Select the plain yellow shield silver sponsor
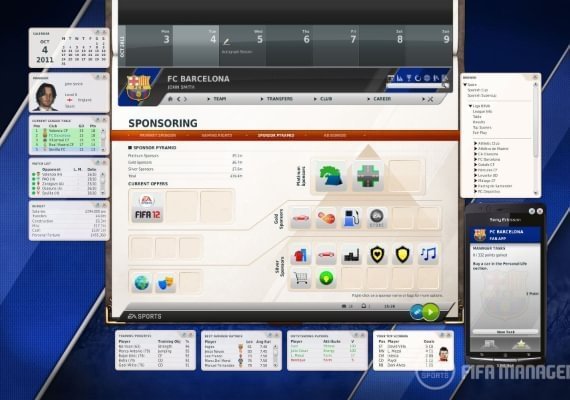Viewport: 570px width, 400px height. point(402,254)
